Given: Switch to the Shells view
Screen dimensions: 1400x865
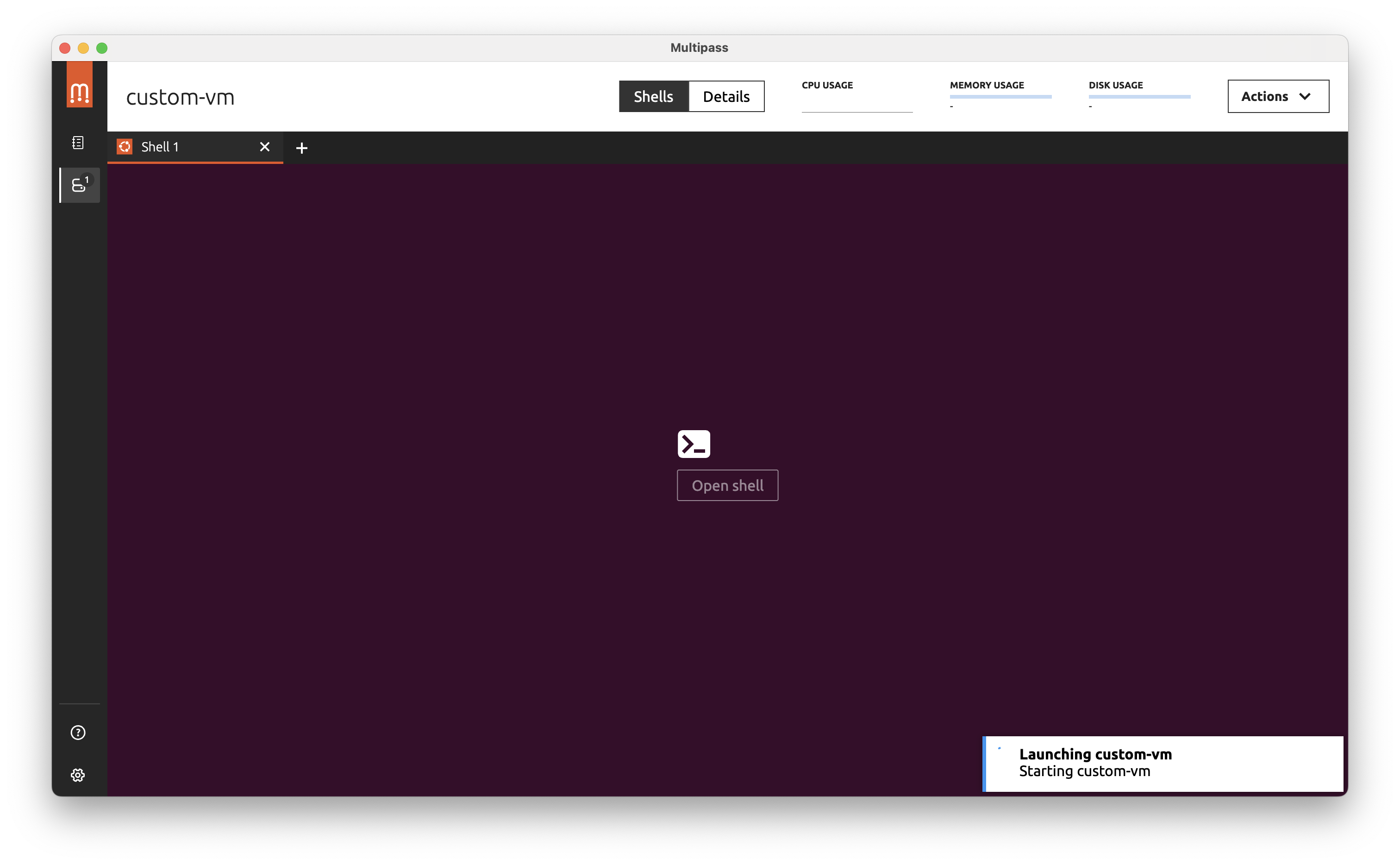Looking at the screenshot, I should (654, 96).
